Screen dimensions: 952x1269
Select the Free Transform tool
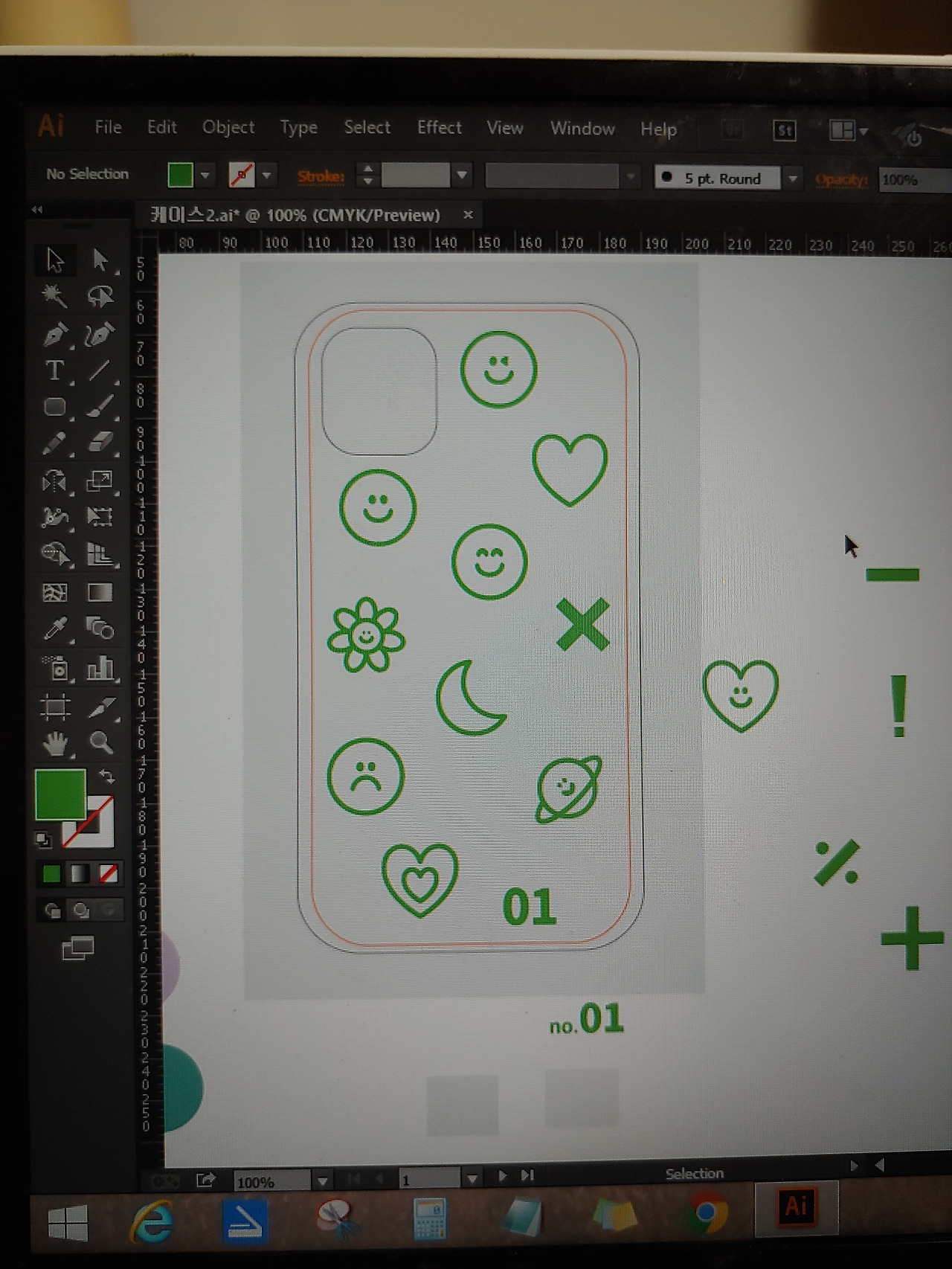tap(100, 517)
